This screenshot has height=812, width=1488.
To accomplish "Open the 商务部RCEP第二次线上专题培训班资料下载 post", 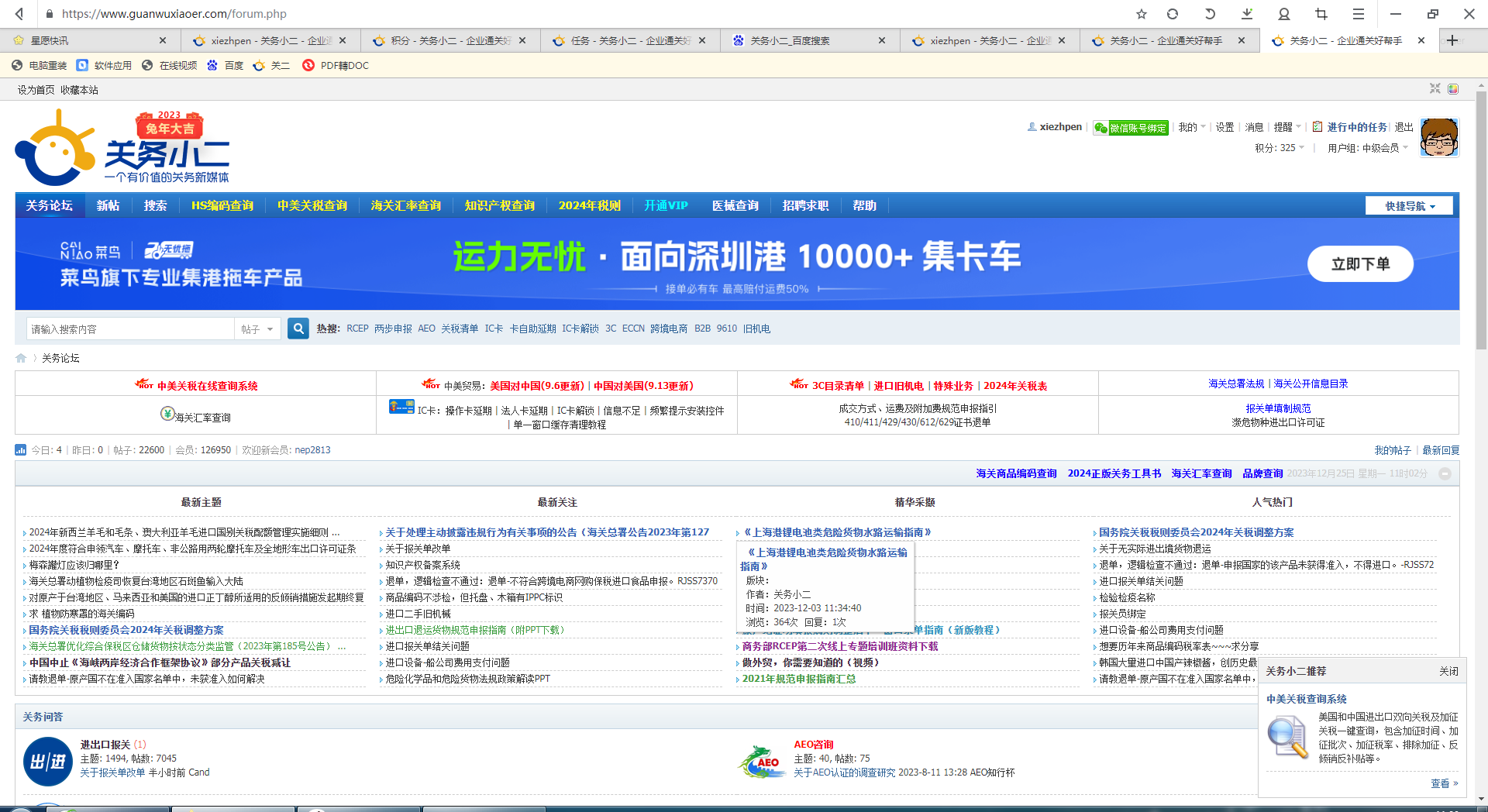I will click(x=840, y=646).
